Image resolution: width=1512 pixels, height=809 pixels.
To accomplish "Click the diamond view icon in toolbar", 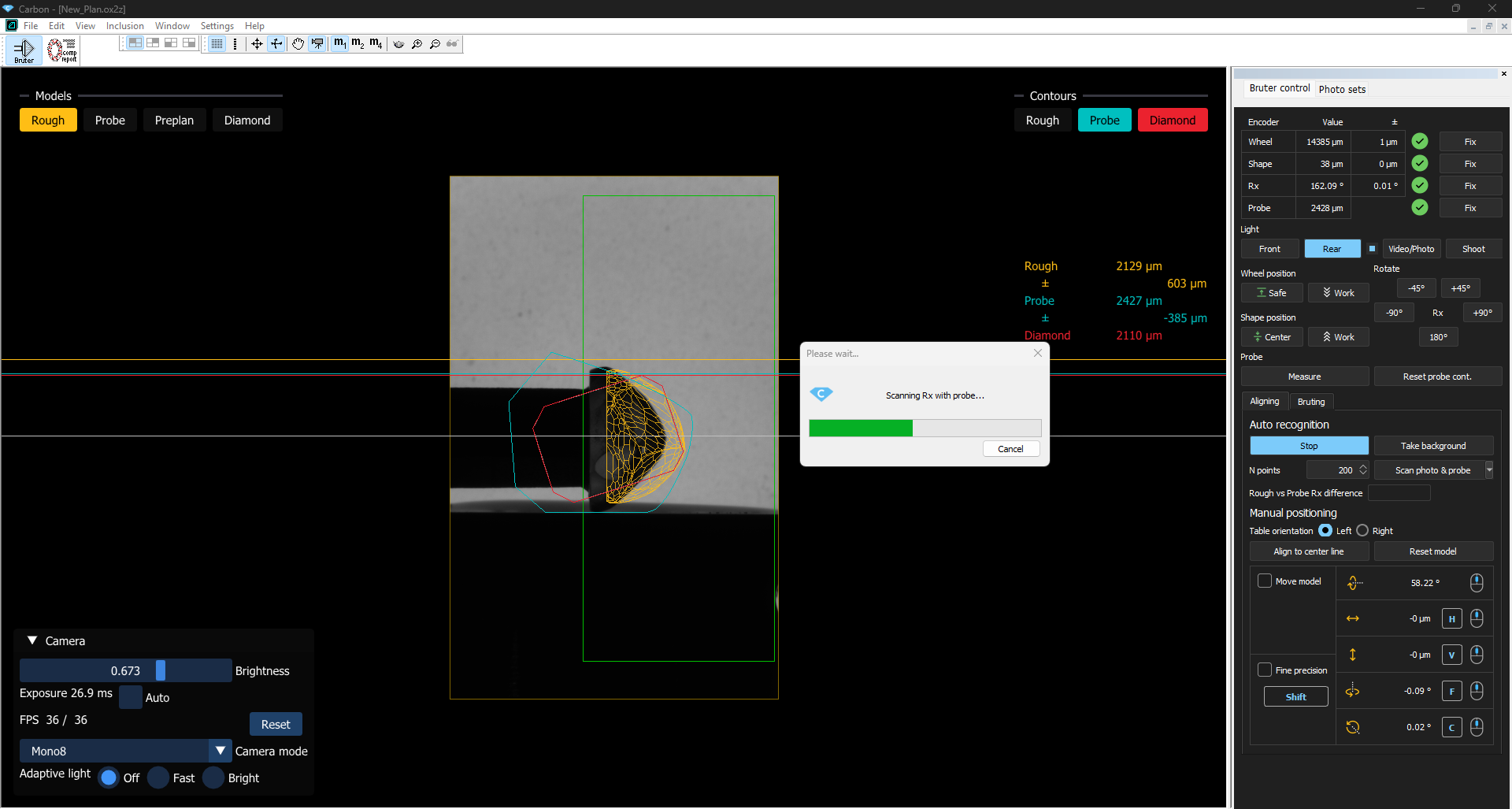I will click(398, 44).
